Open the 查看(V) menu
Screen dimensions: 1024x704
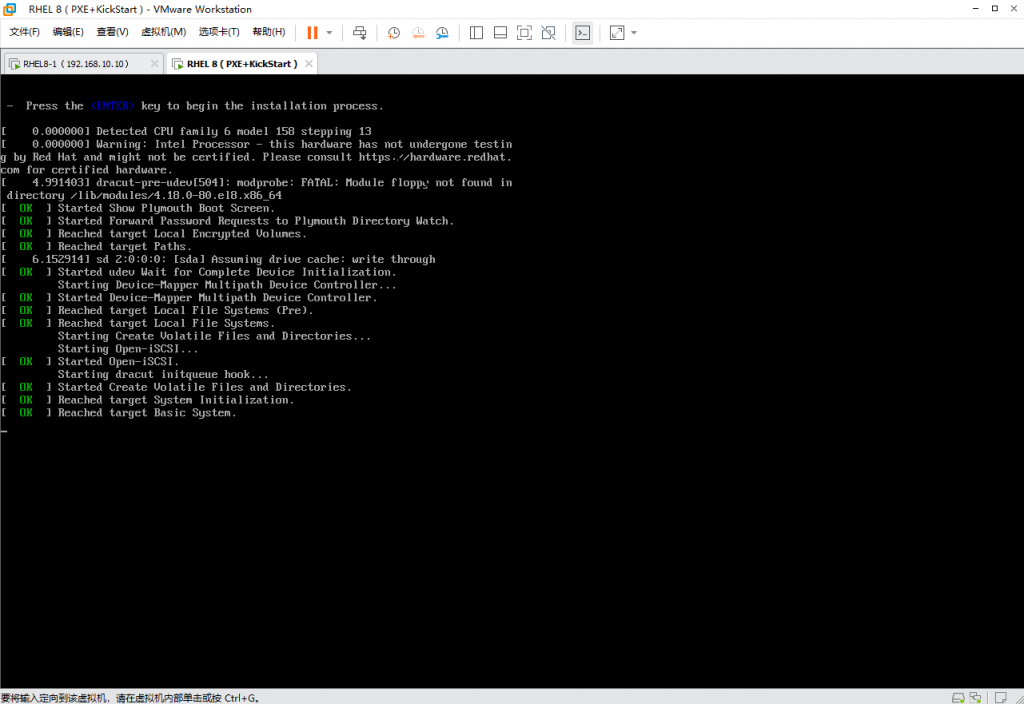(112, 32)
